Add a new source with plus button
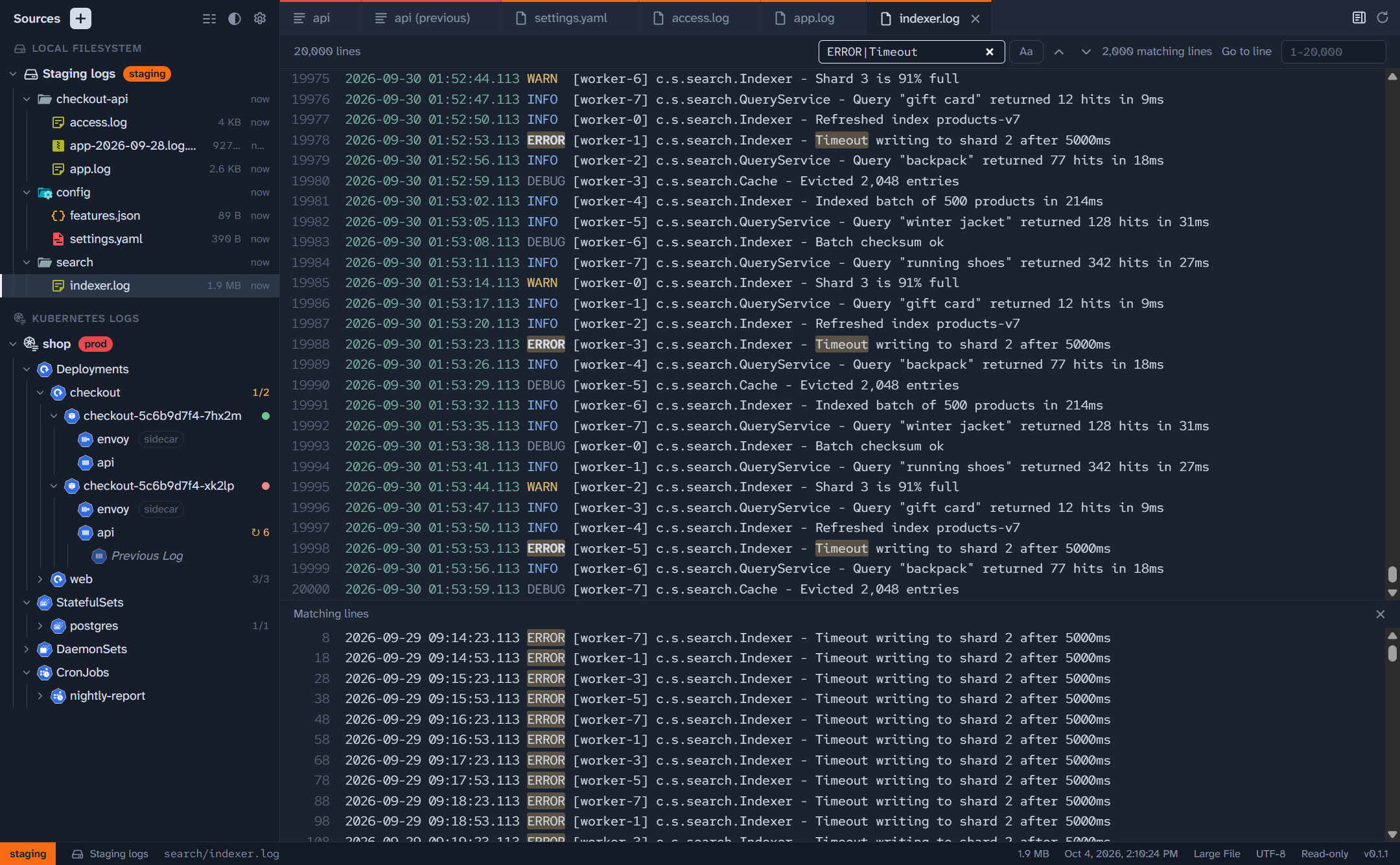1400x865 pixels. pos(80,18)
